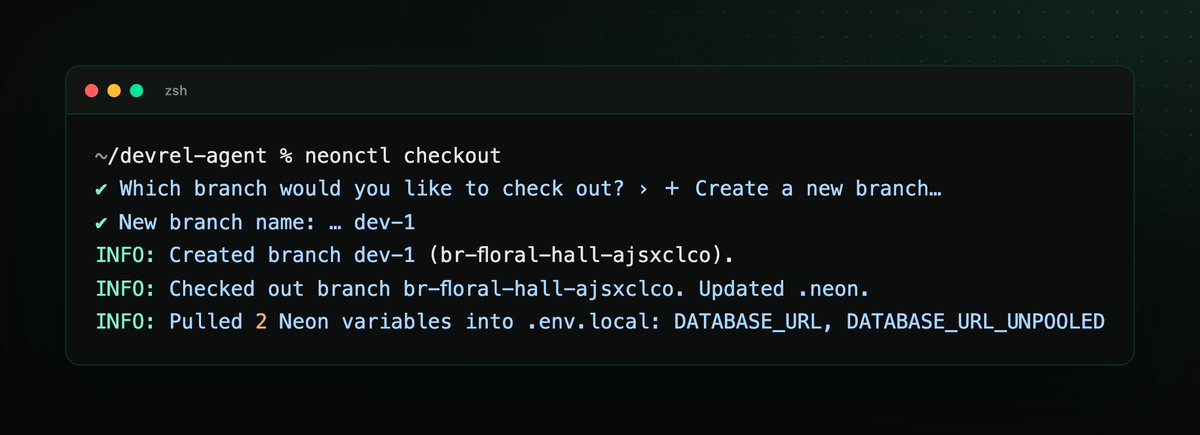The width and height of the screenshot is (1200, 435).
Task: Click the INFO label on "Checked out" line
Action: coord(126,288)
